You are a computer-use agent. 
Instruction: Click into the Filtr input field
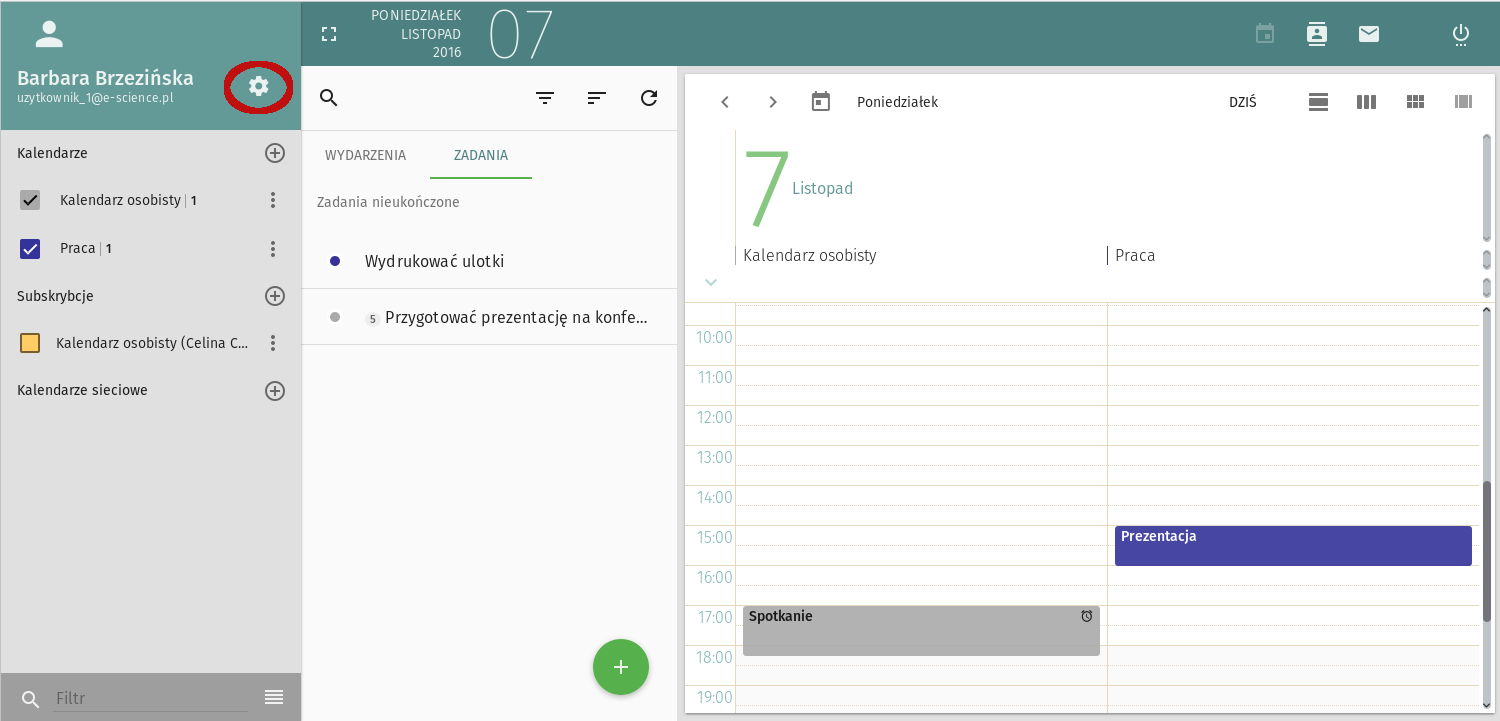tap(151, 698)
